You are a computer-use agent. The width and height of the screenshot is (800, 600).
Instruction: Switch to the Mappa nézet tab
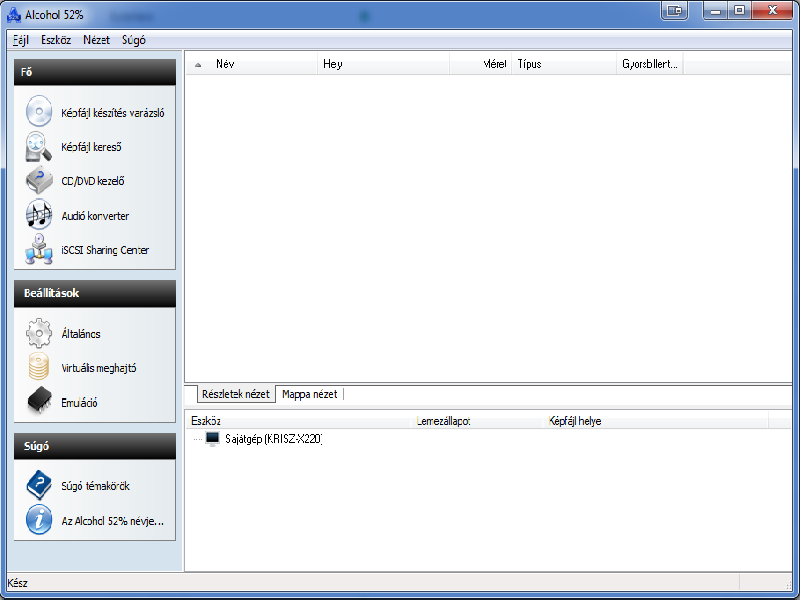point(310,394)
